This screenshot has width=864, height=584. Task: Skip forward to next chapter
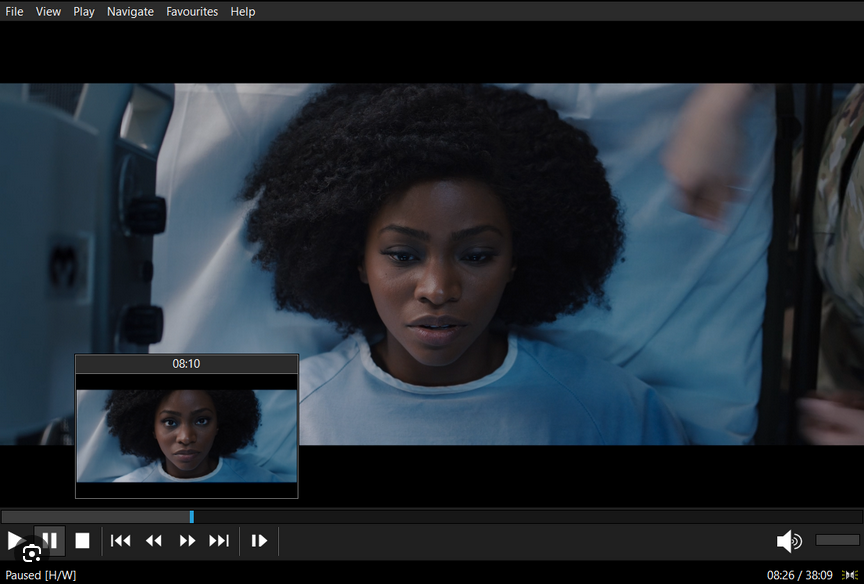219,541
